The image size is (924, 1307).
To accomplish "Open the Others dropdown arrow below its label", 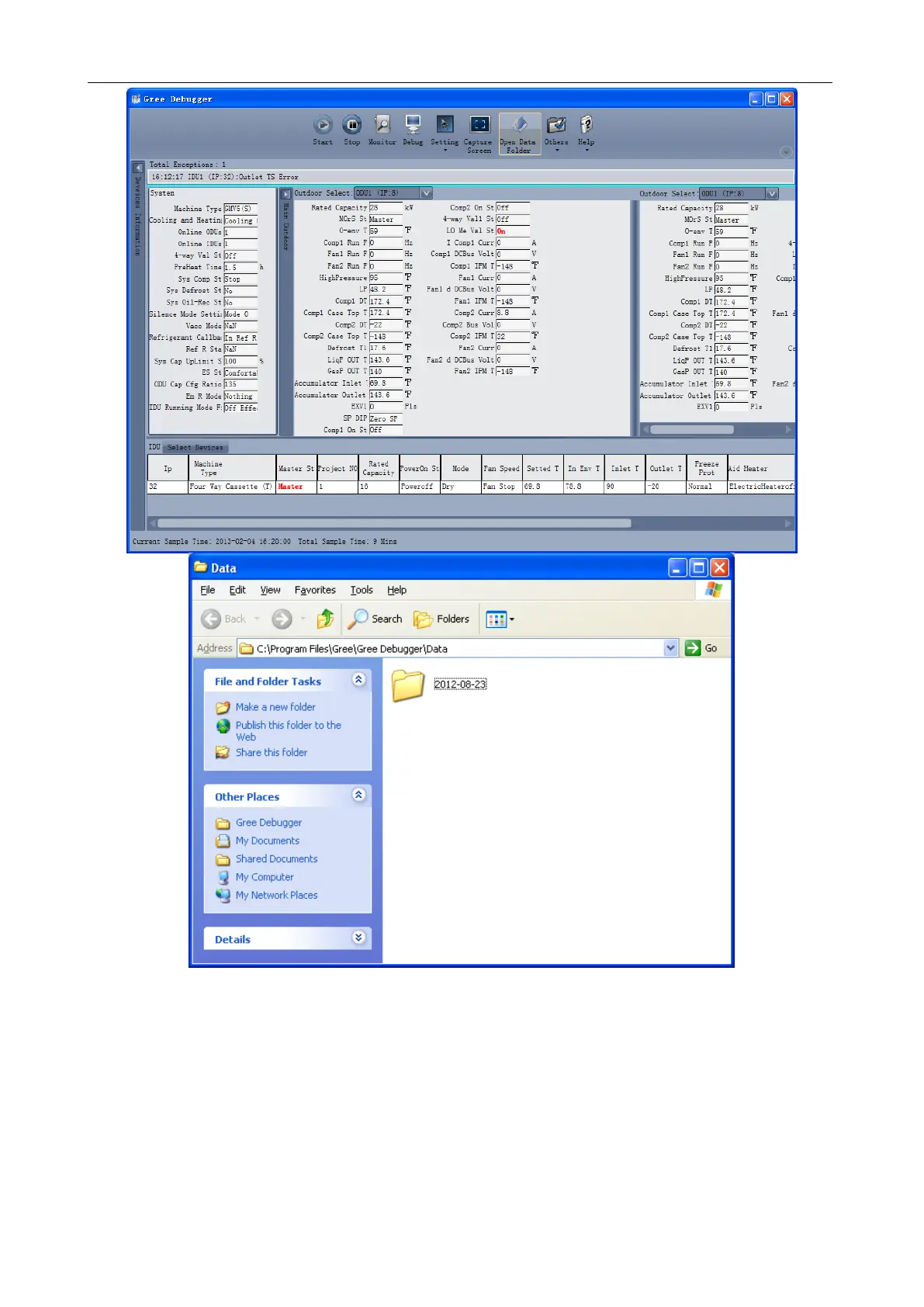I will (556, 151).
